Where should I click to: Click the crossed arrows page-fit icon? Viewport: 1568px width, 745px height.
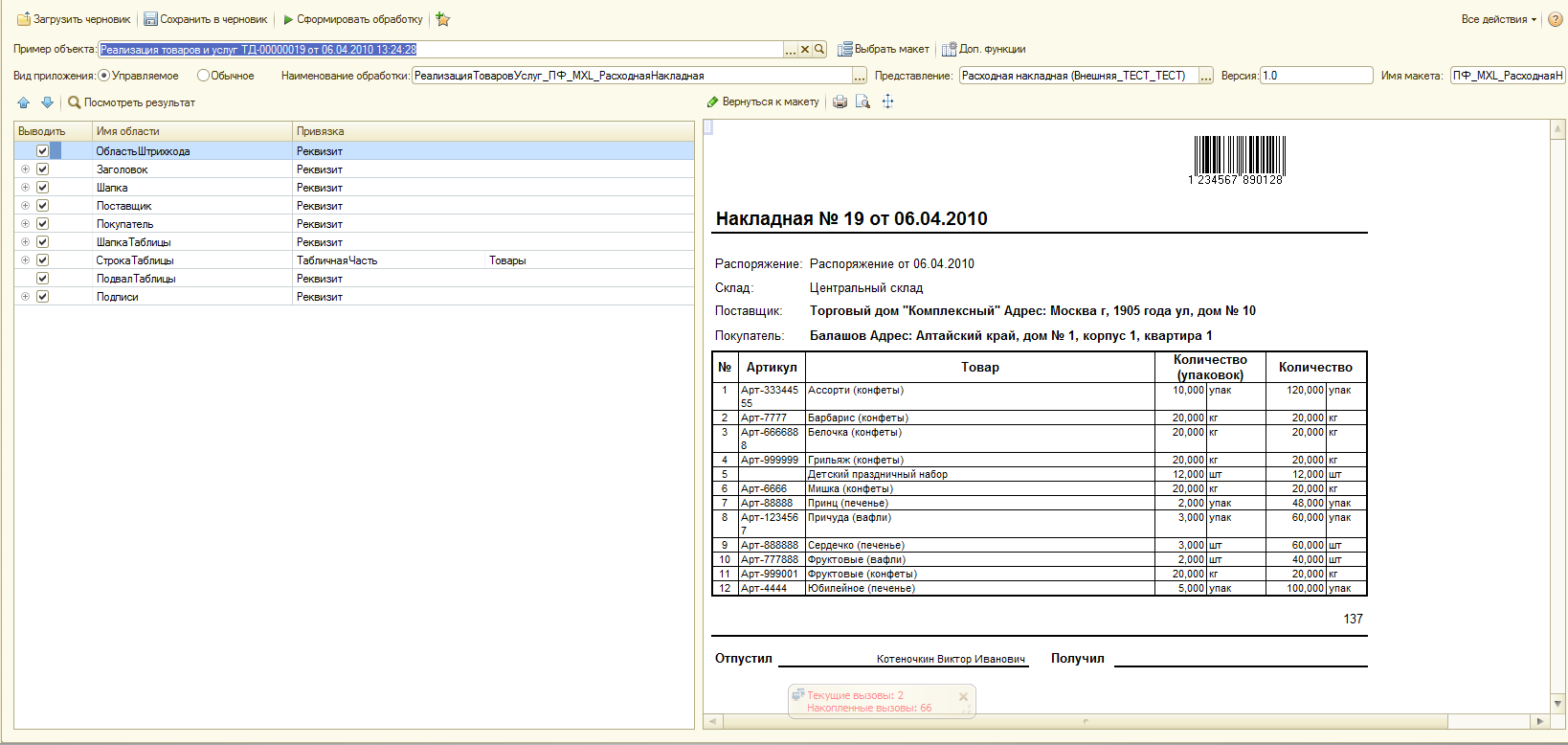[x=887, y=102]
